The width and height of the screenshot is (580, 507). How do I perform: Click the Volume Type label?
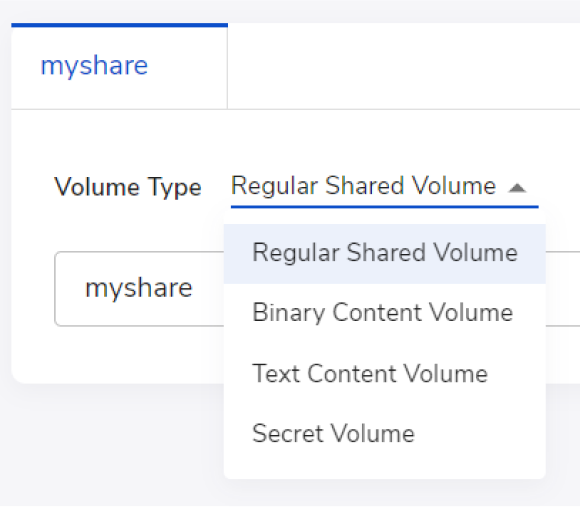[x=128, y=187]
